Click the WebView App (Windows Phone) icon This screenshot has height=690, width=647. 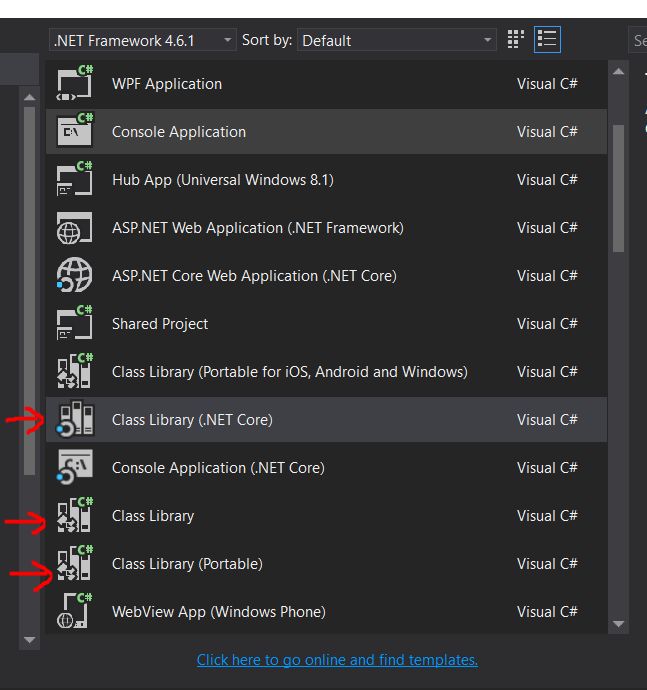tap(75, 612)
